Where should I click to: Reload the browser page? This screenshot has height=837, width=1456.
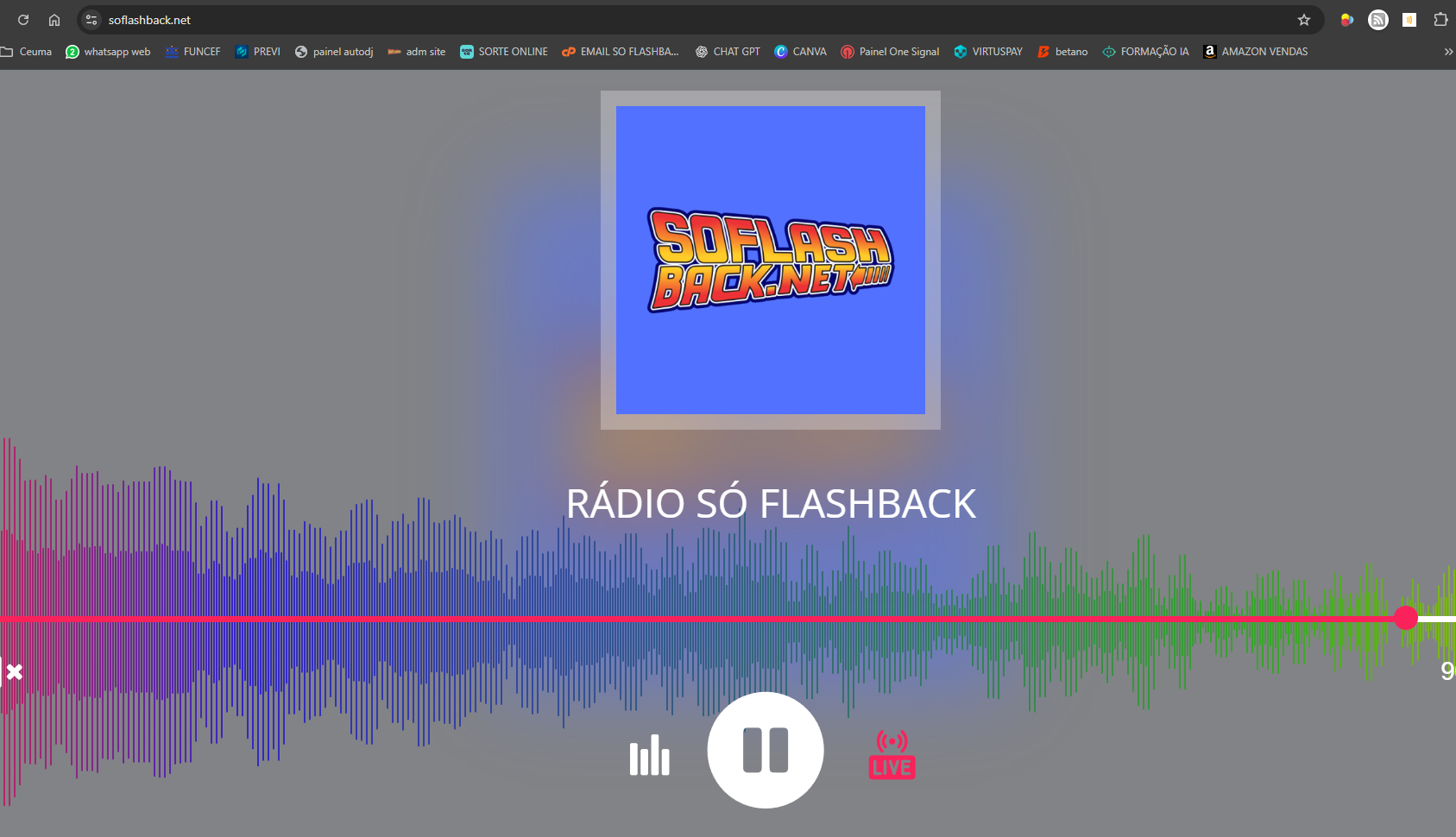pos(23,20)
